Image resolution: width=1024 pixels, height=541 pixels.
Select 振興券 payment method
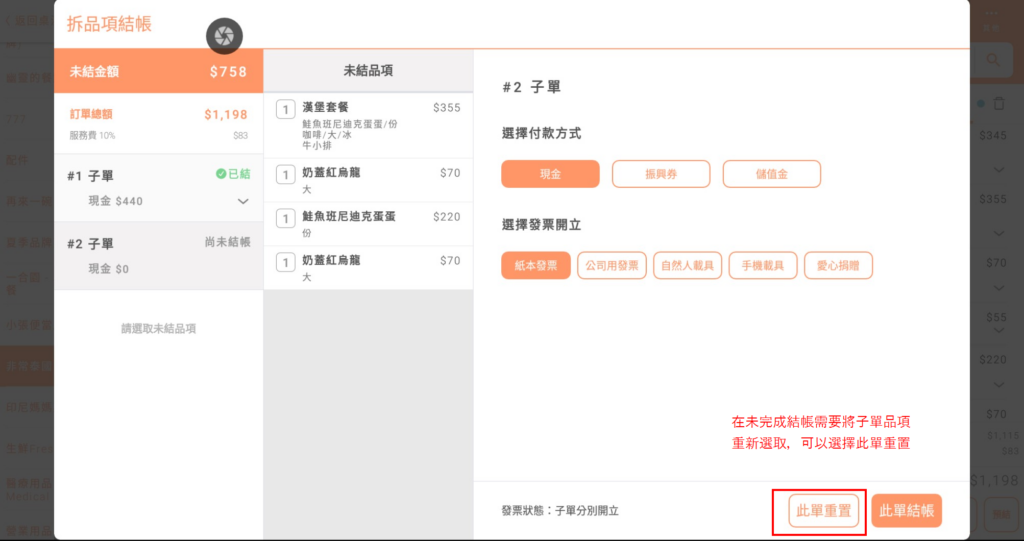click(x=660, y=174)
